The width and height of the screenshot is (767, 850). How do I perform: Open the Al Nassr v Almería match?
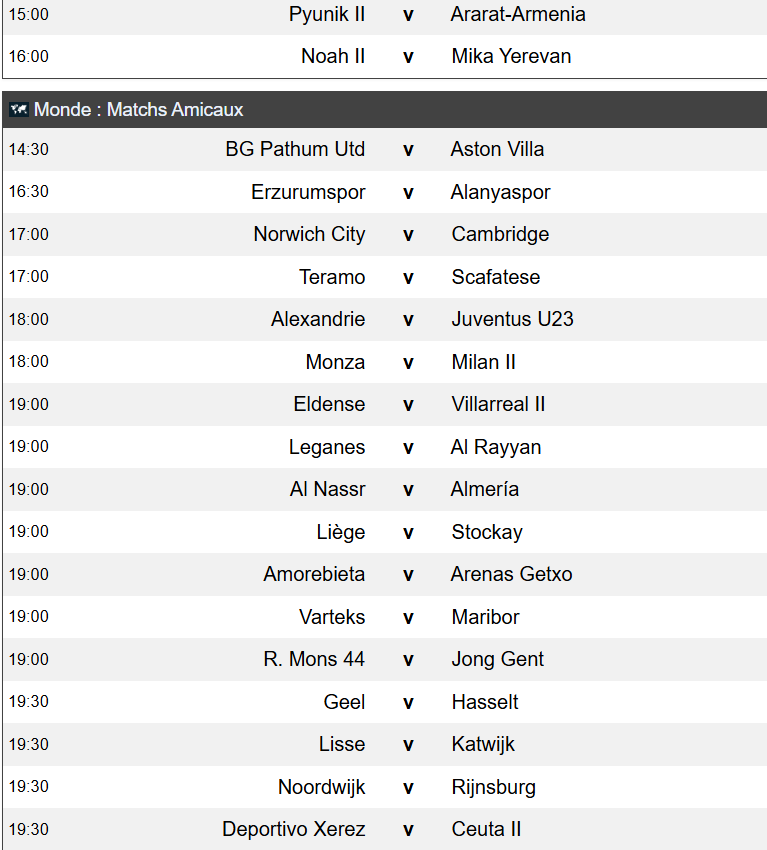point(385,490)
